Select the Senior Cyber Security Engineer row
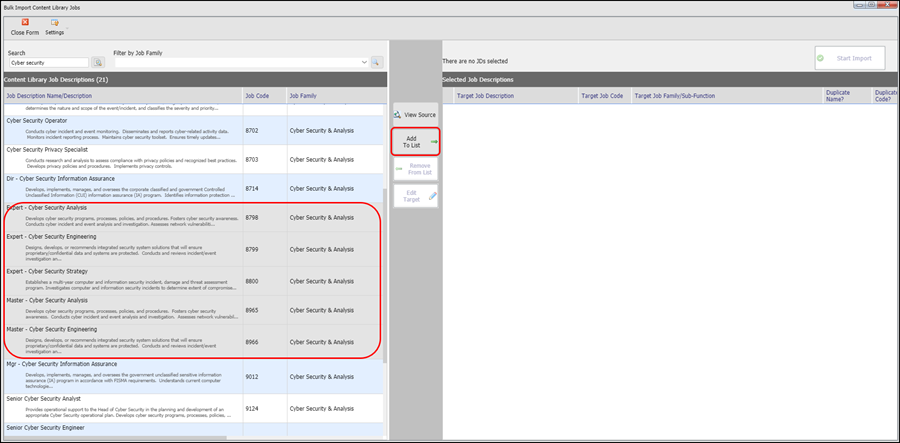This screenshot has width=900, height=443. (x=195, y=429)
